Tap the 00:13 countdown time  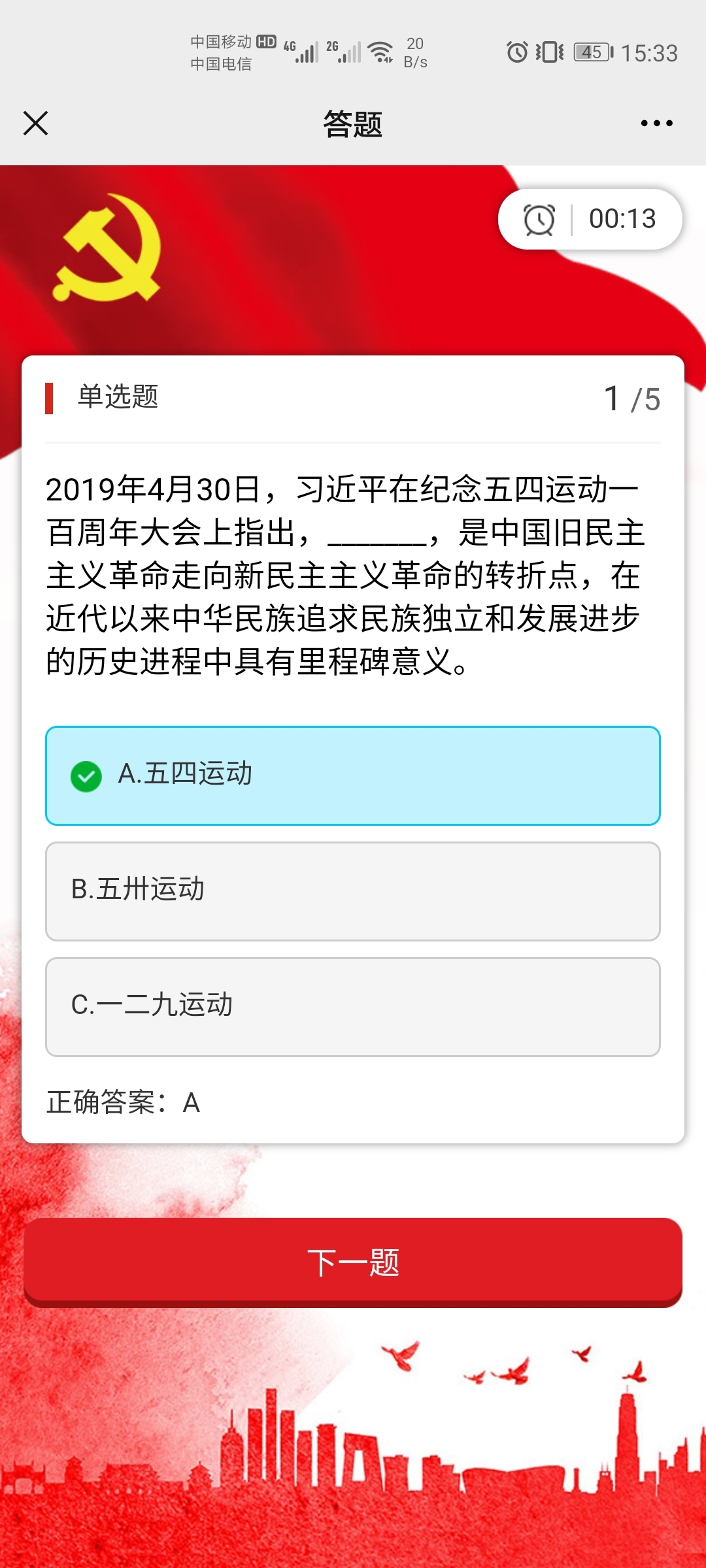click(x=622, y=219)
